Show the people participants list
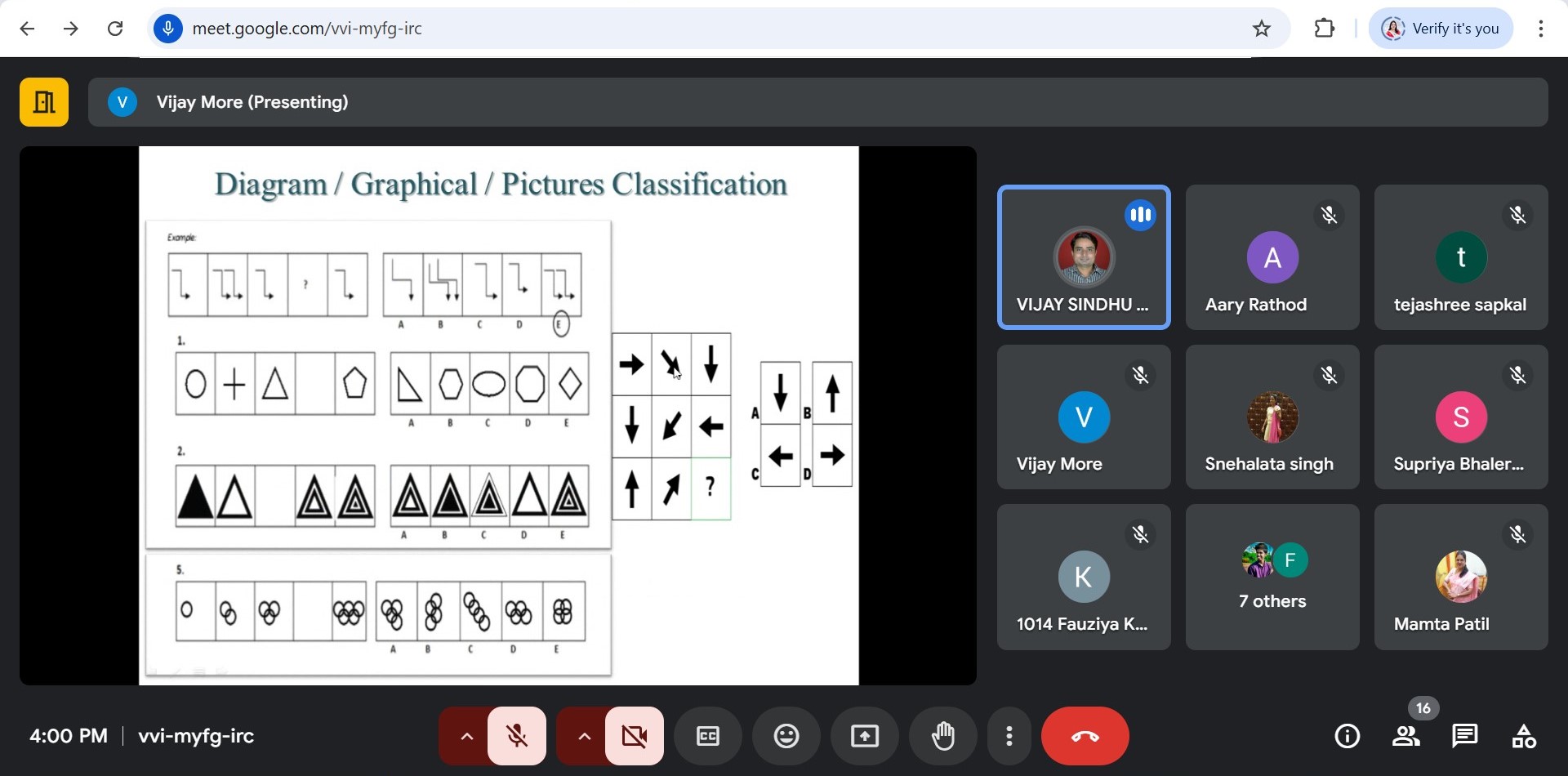 [x=1406, y=736]
